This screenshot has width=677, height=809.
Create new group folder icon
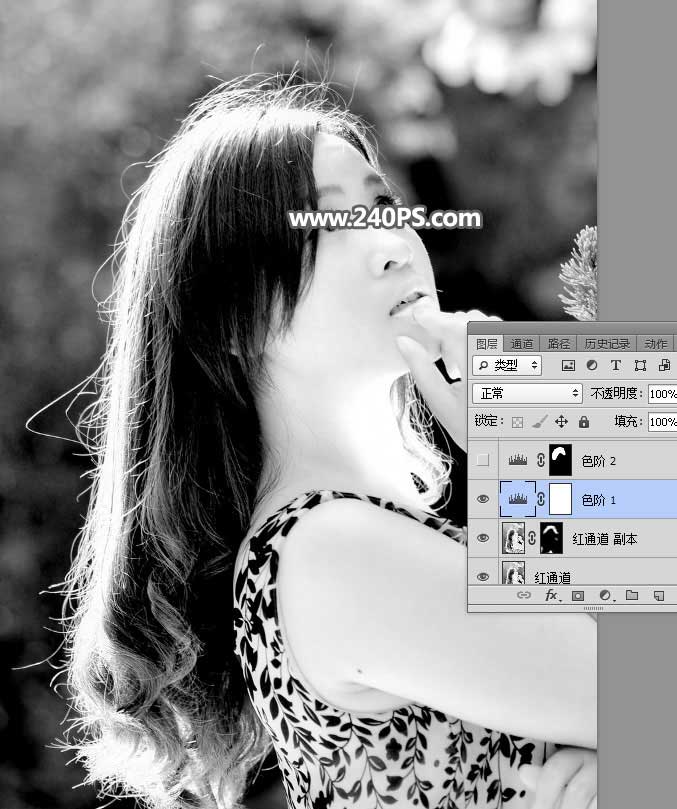[x=632, y=595]
